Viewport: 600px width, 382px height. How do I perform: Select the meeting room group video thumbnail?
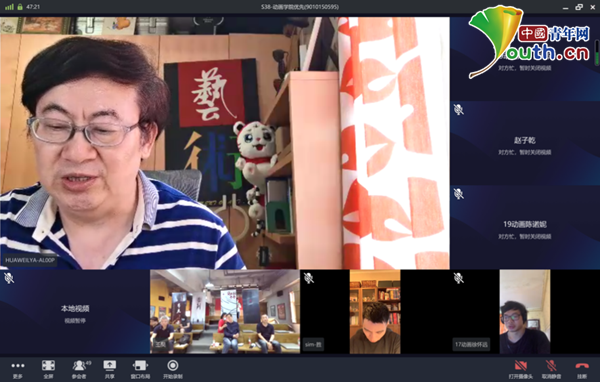click(225, 312)
